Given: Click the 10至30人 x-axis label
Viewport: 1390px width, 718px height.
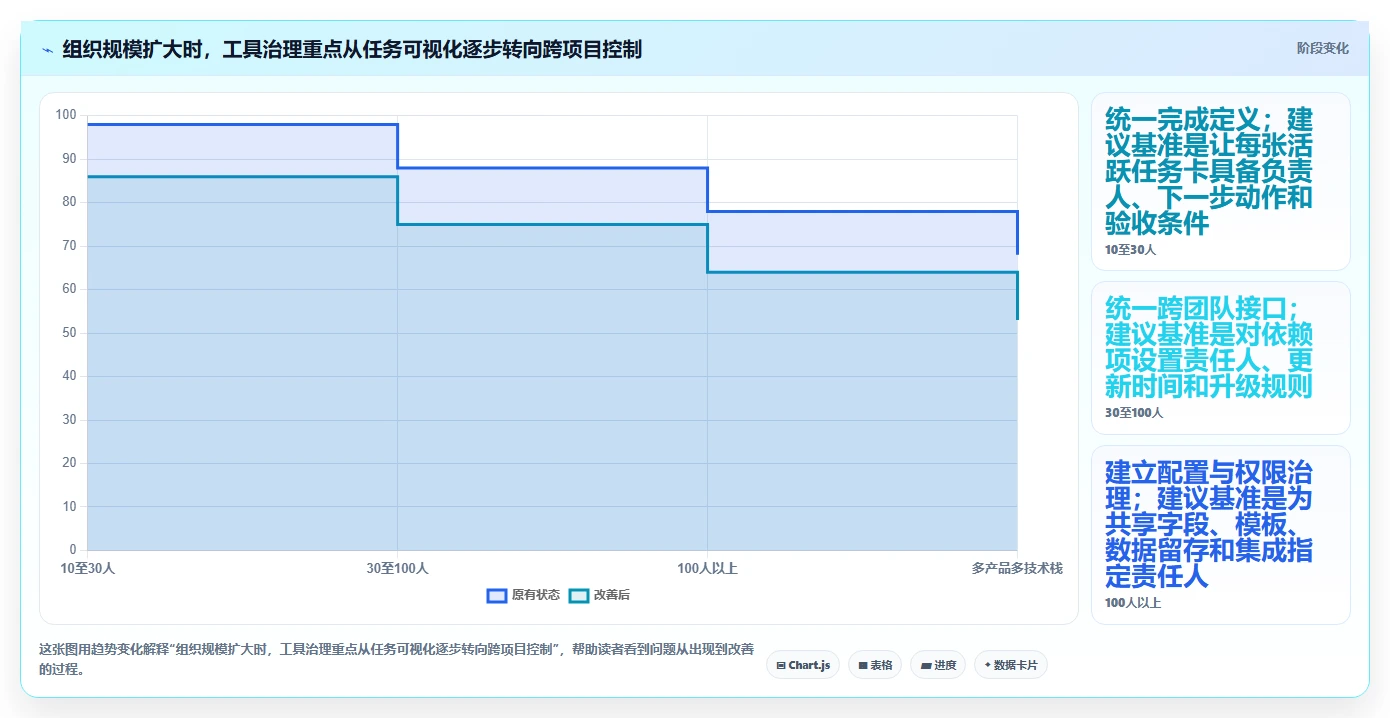Looking at the screenshot, I should click(x=88, y=569).
